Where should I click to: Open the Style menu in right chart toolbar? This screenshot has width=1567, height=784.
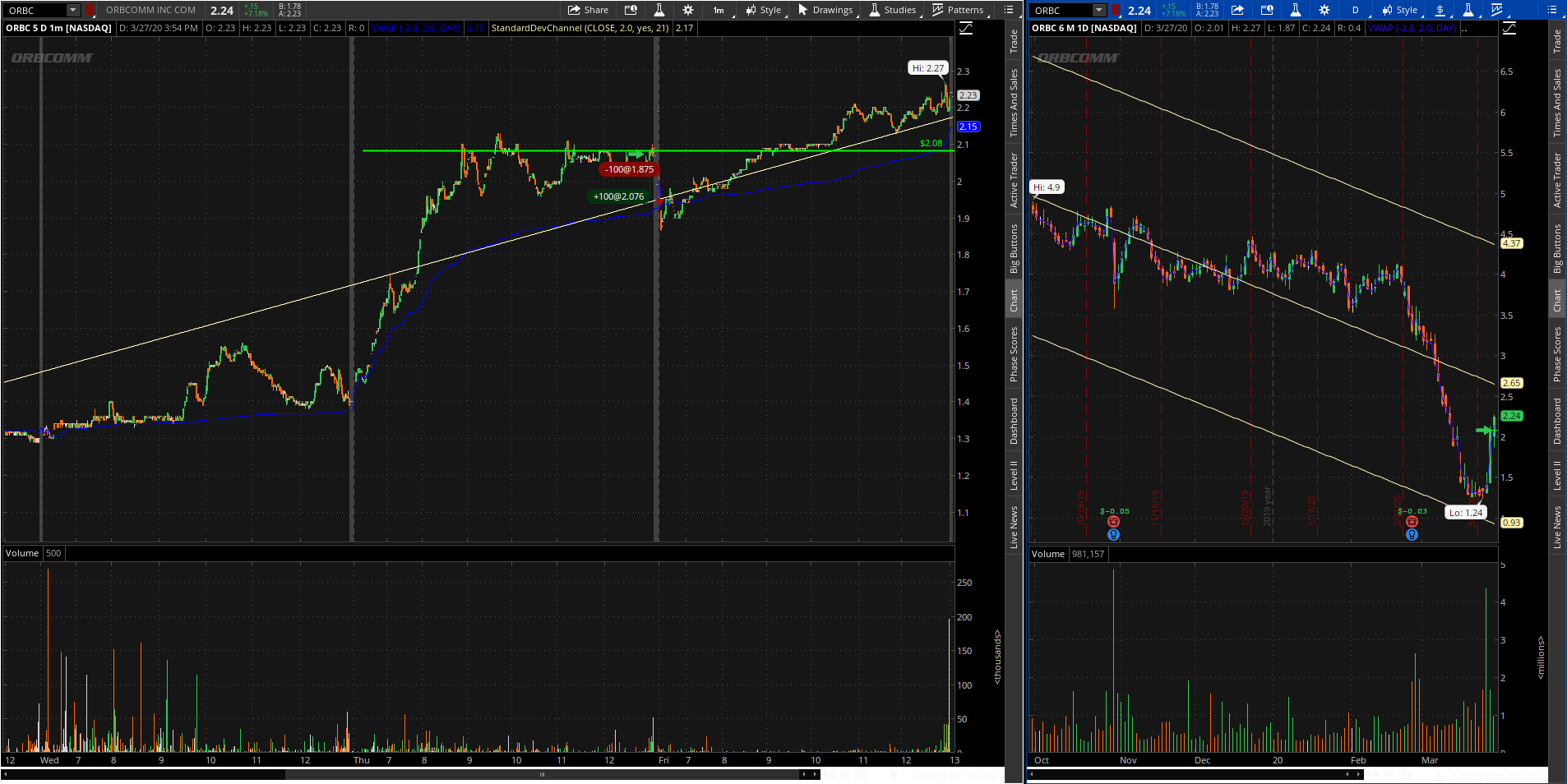tap(1400, 10)
